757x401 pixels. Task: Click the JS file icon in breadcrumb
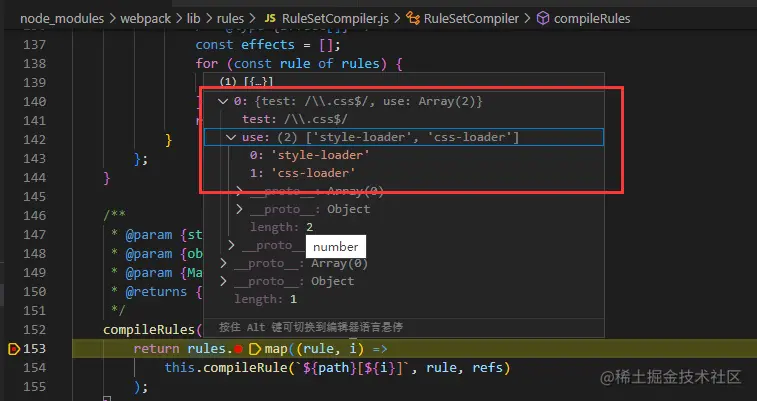tap(270, 18)
